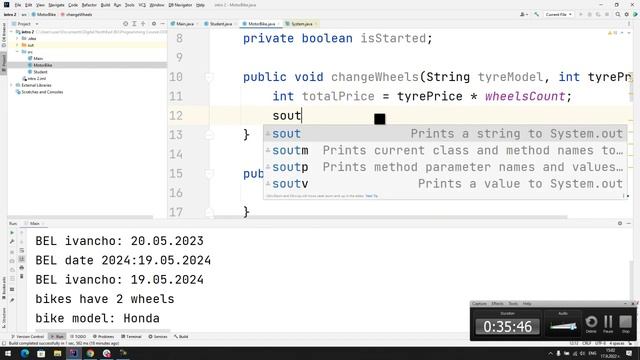Open the Navigate menu
Viewport: 640px width, 360px height.
(56, 5)
